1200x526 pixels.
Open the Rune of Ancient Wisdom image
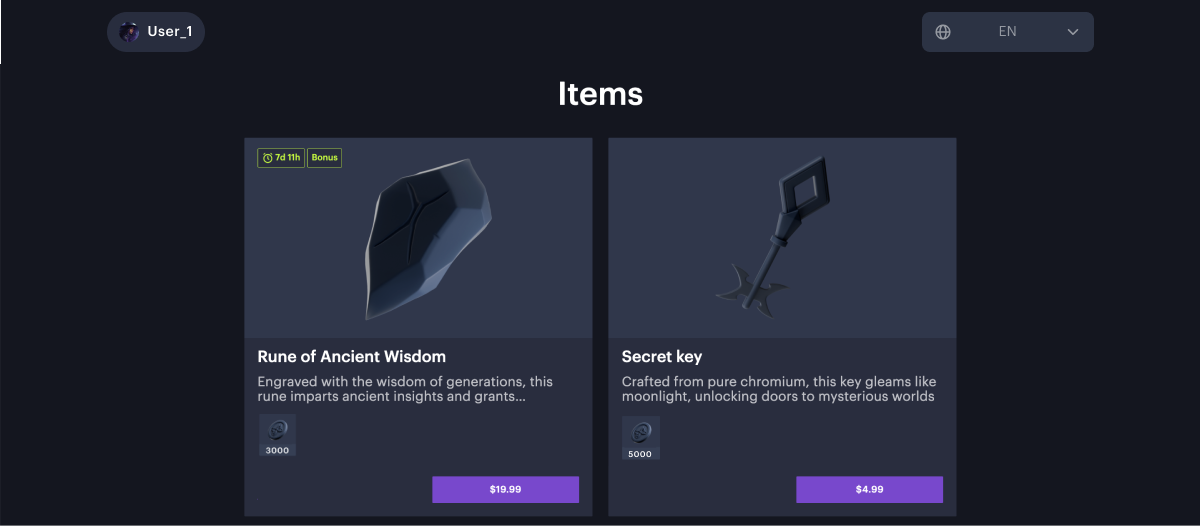(x=430, y=240)
